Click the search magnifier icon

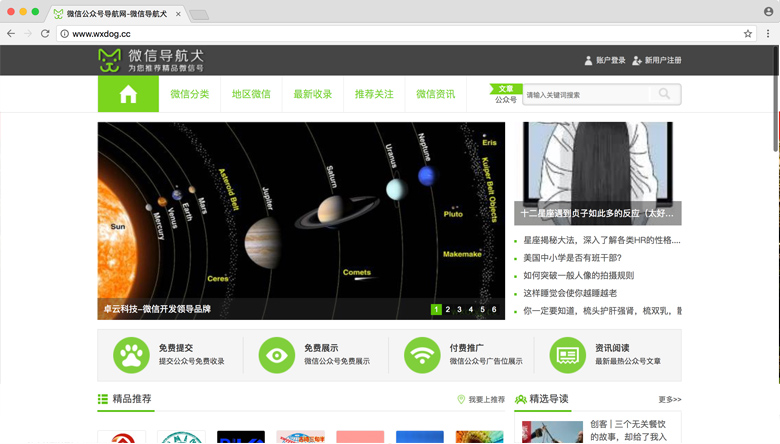pos(664,94)
